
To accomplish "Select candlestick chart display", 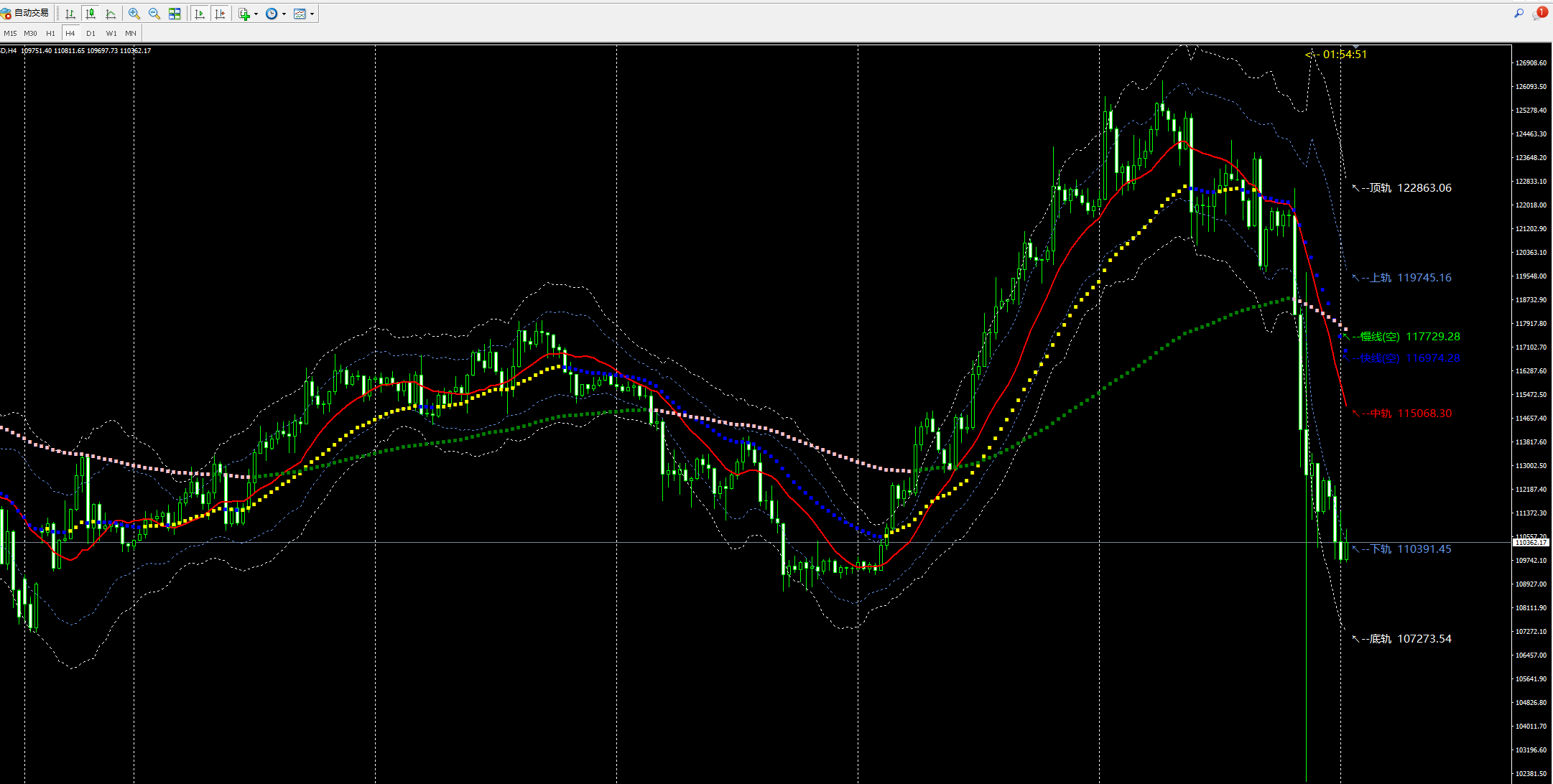I will (91, 14).
